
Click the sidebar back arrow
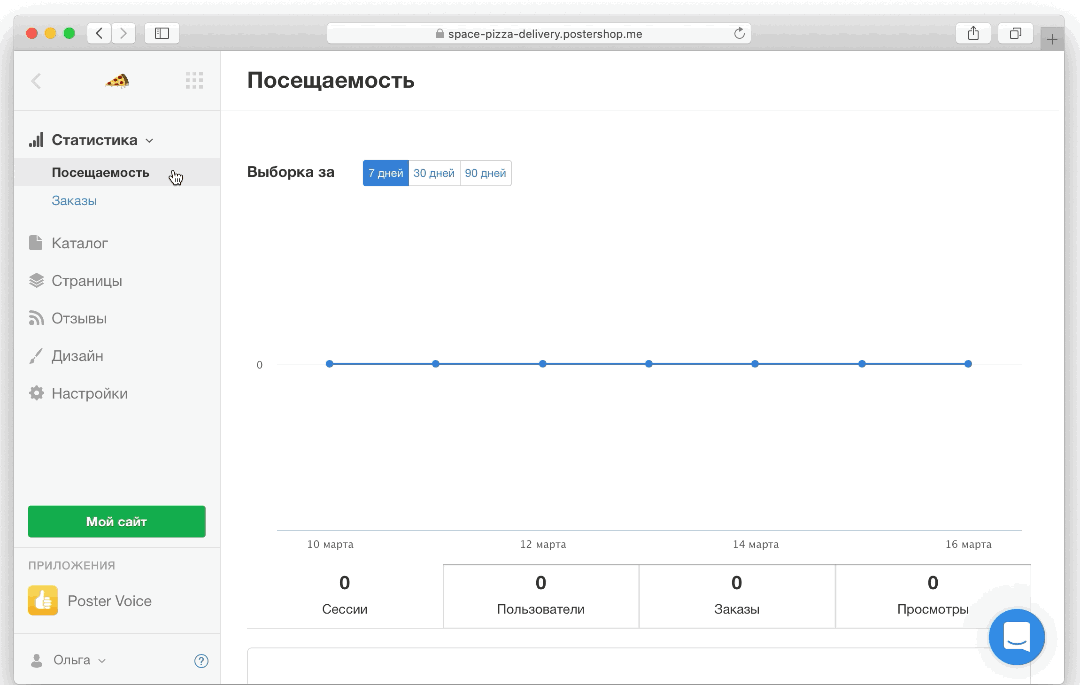pos(37,81)
